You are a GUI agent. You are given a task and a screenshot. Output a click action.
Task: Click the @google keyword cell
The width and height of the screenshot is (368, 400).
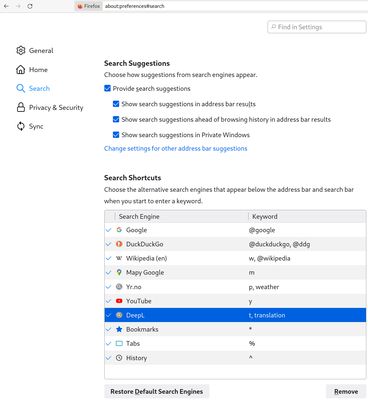click(262, 230)
